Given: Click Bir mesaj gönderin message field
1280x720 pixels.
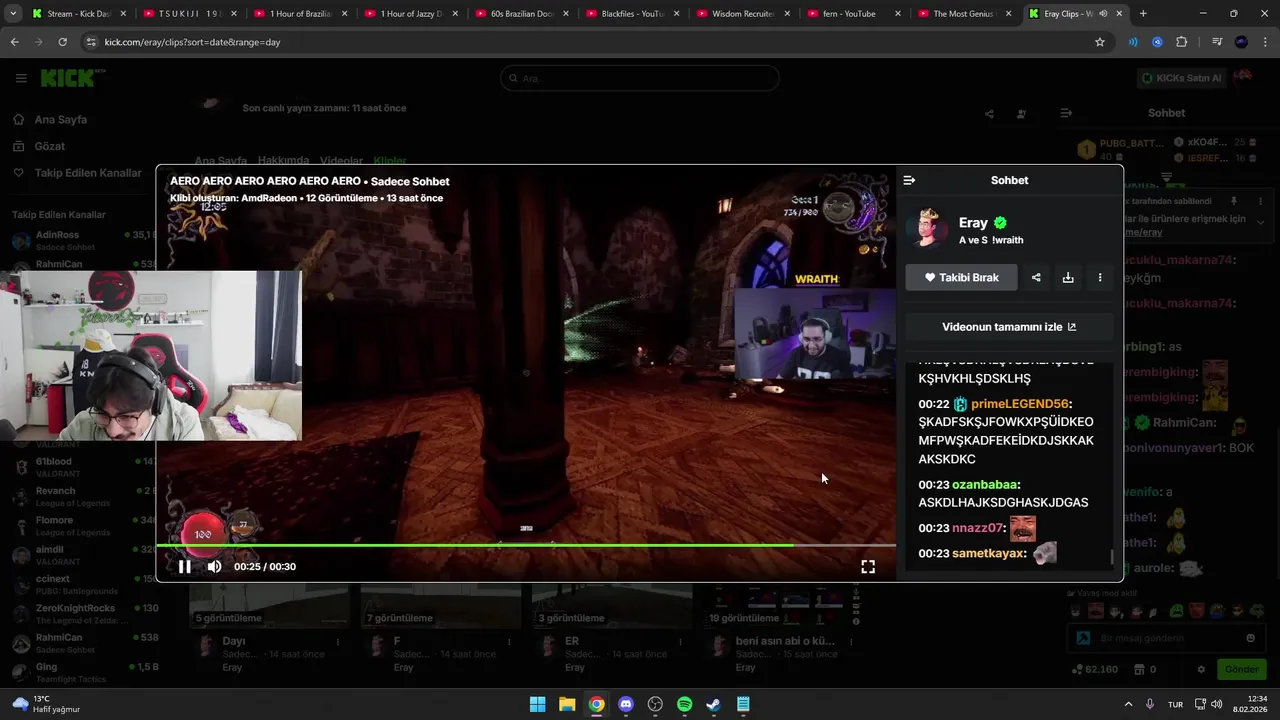Looking at the screenshot, I should pyautogui.click(x=1167, y=638).
